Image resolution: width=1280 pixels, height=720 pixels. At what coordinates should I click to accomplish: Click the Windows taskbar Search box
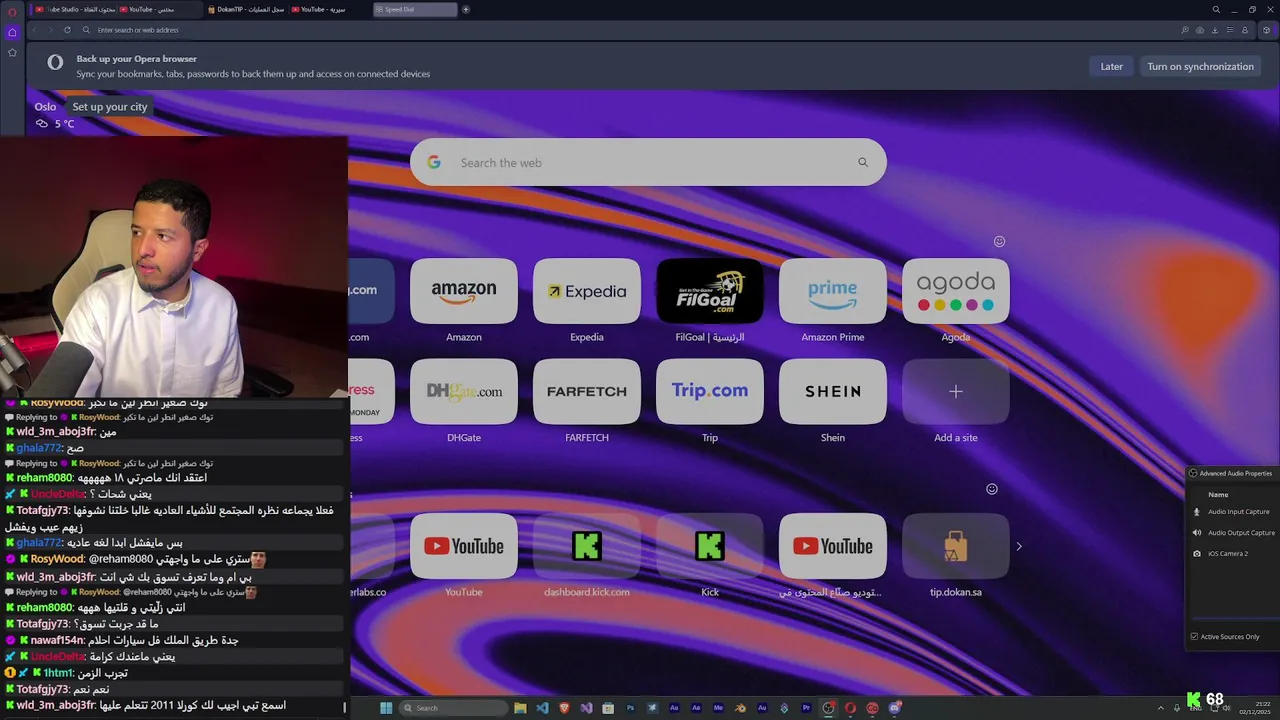pos(453,708)
